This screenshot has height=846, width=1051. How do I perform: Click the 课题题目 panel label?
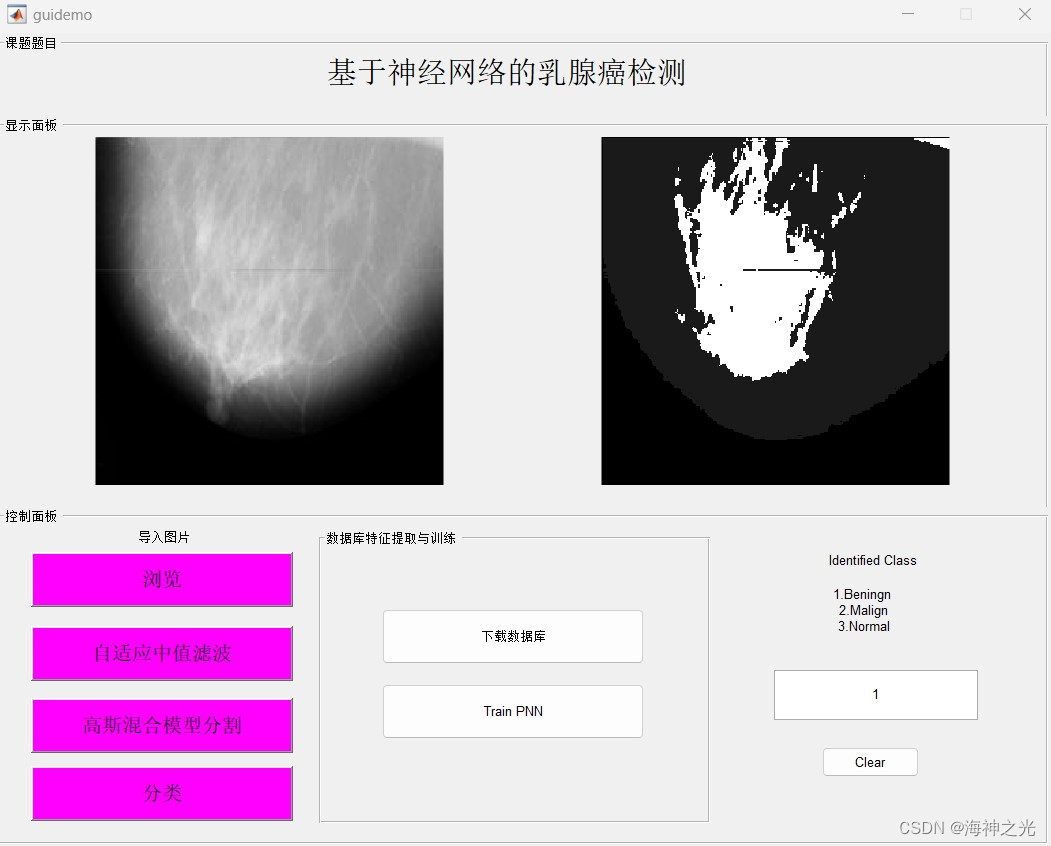[x=31, y=43]
